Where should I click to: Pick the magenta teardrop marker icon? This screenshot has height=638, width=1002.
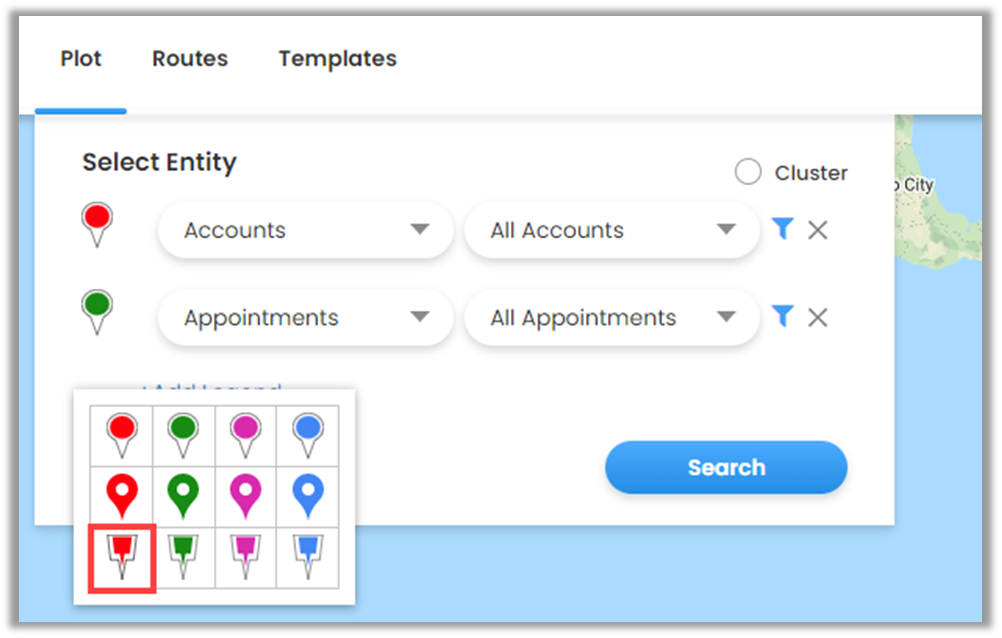(246, 495)
